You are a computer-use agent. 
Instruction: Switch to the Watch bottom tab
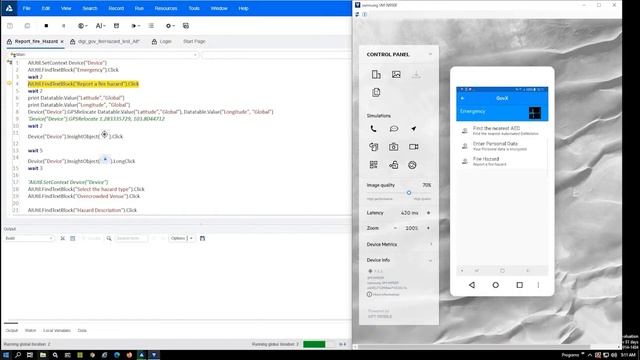click(x=31, y=330)
